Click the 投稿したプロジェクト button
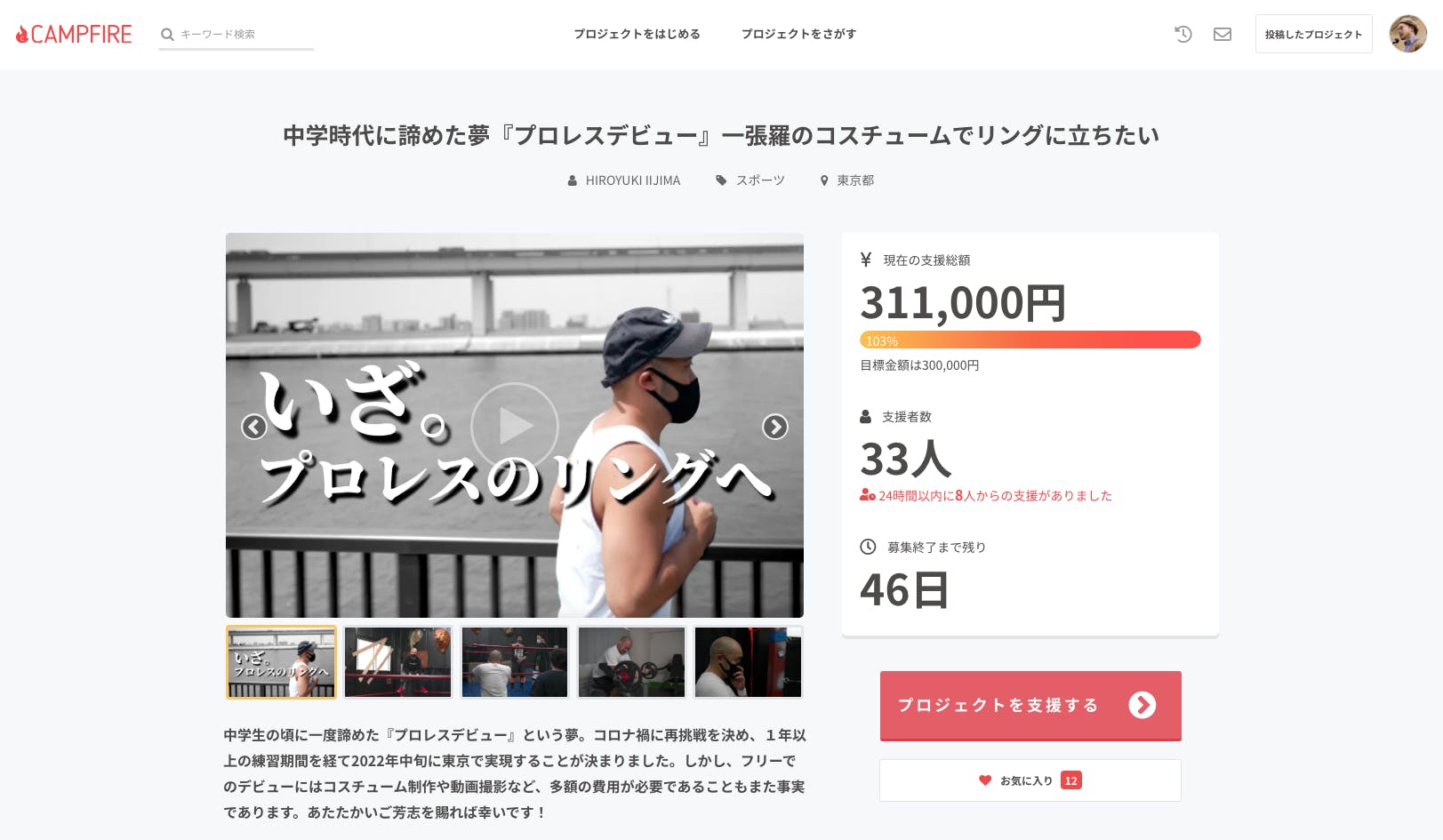This screenshot has height=840, width=1443. [1313, 34]
